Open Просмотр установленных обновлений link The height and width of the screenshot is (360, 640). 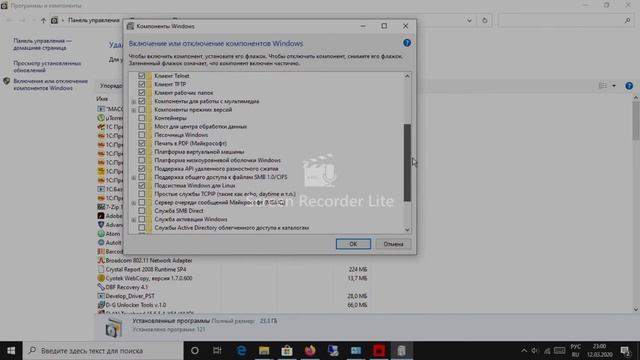click(47, 67)
